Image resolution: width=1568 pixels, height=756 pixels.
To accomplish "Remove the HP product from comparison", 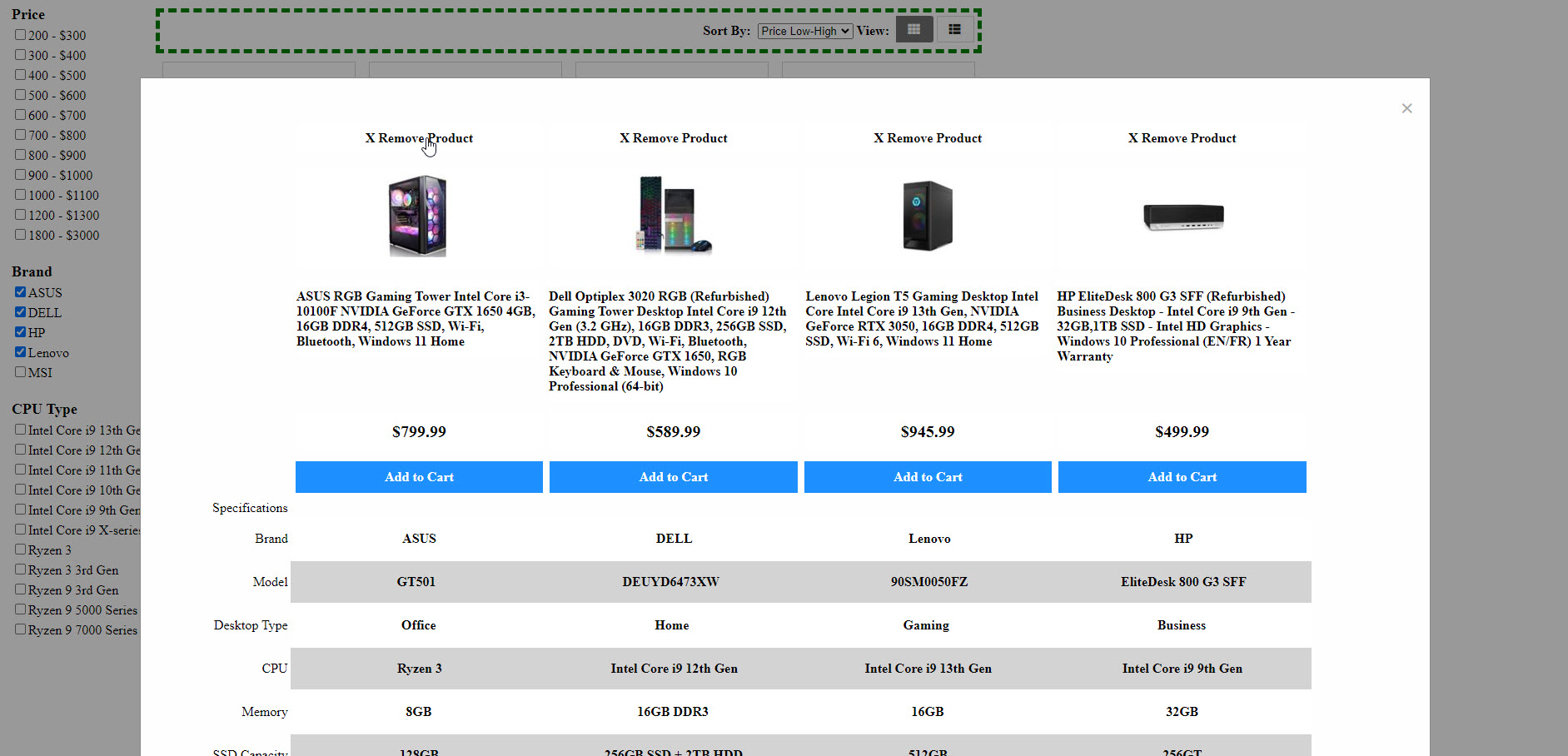I will [1182, 138].
